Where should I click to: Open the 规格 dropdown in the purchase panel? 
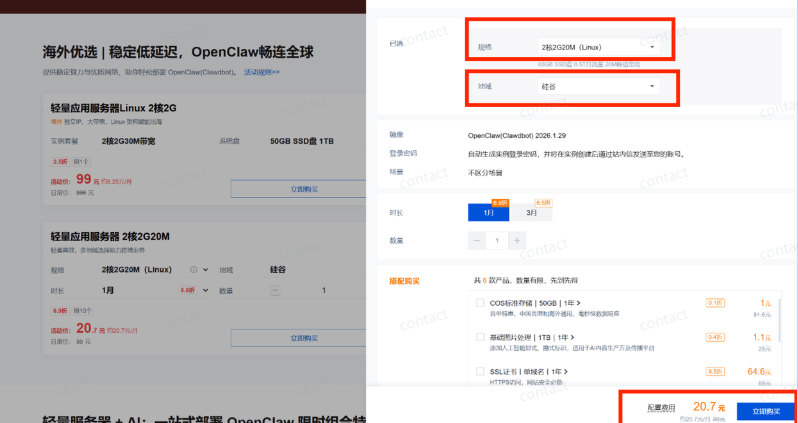coord(598,47)
